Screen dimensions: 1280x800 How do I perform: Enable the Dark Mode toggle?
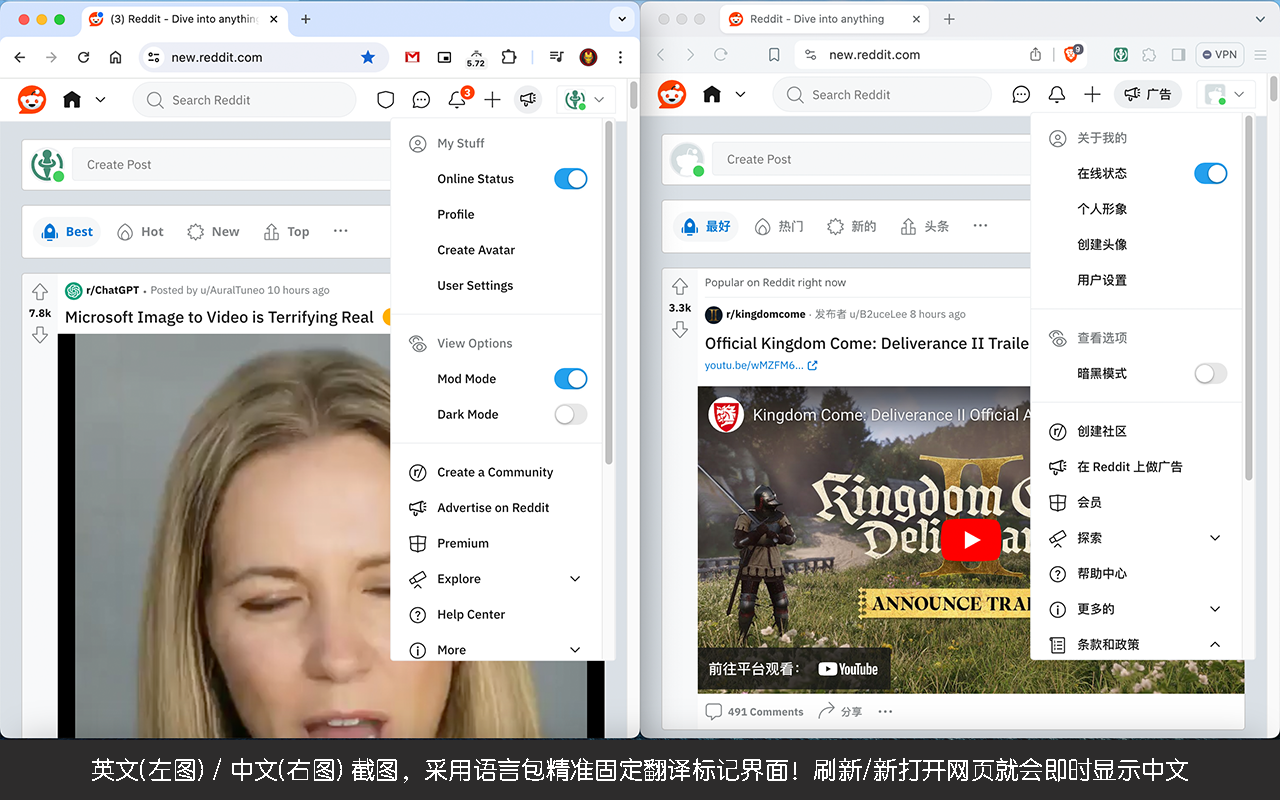pyautogui.click(x=570, y=414)
